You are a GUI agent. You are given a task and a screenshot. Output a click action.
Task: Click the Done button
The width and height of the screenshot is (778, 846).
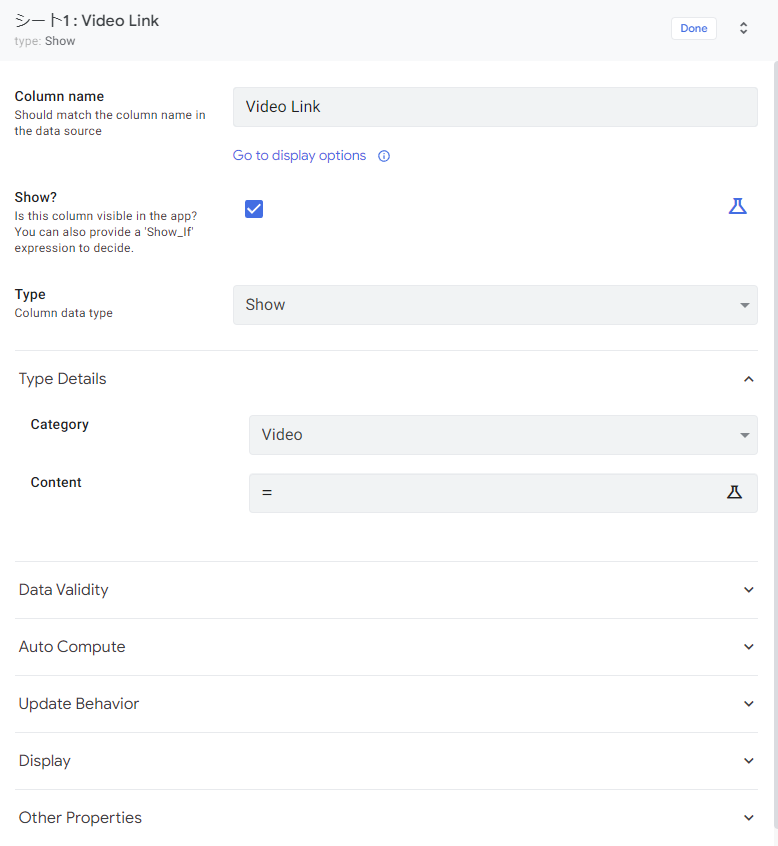[693, 28]
